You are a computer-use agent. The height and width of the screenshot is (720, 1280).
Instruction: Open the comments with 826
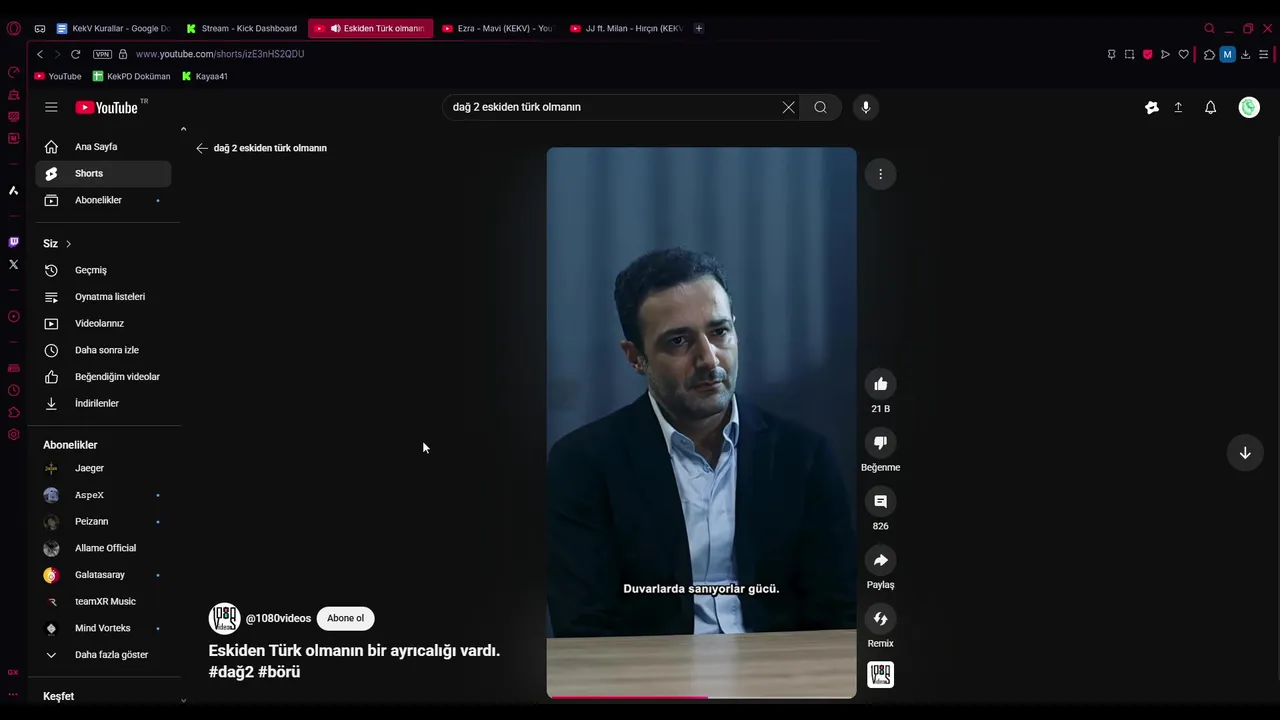point(880,501)
